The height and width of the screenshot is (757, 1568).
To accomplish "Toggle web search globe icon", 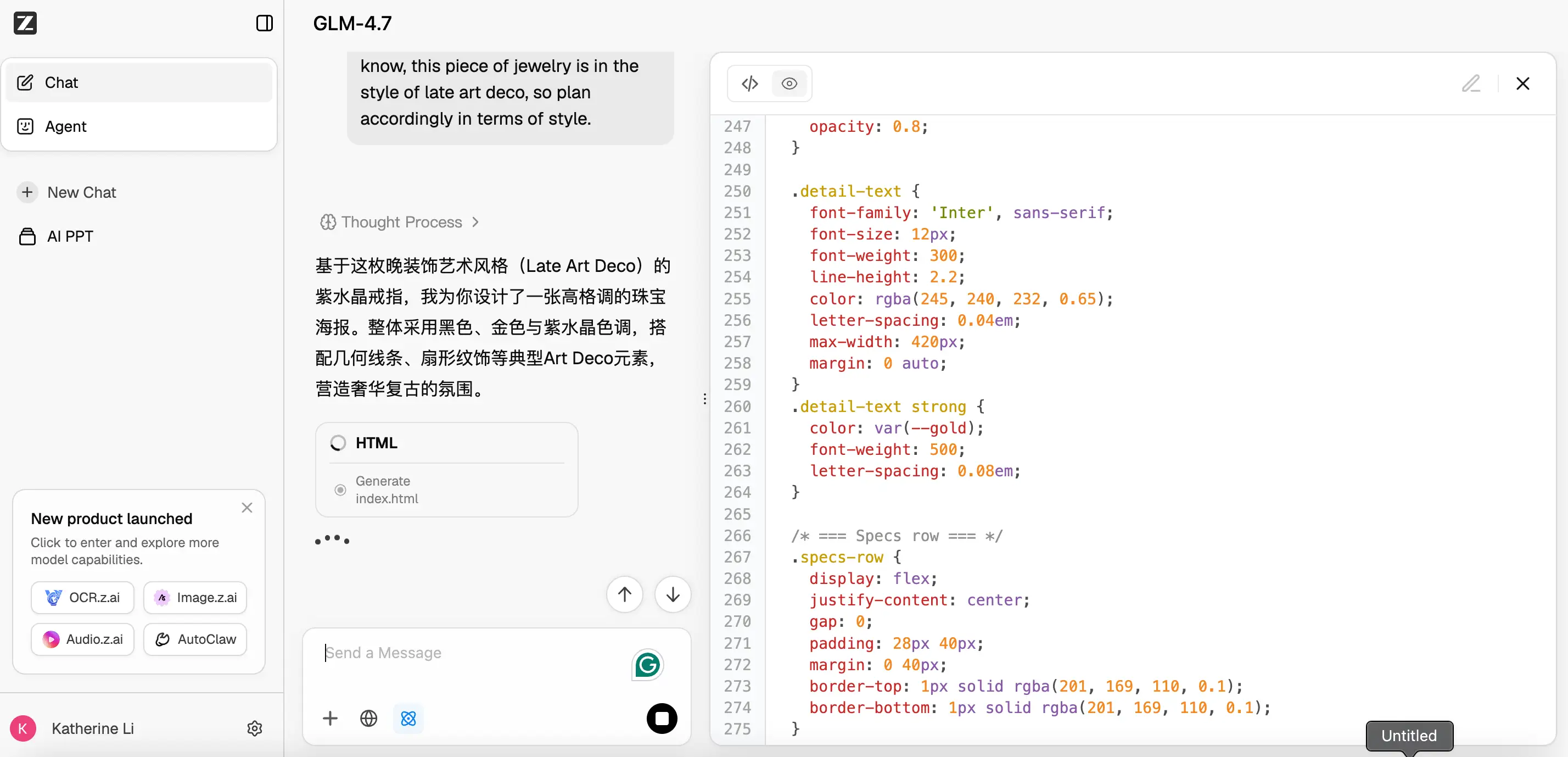I will tap(368, 718).
